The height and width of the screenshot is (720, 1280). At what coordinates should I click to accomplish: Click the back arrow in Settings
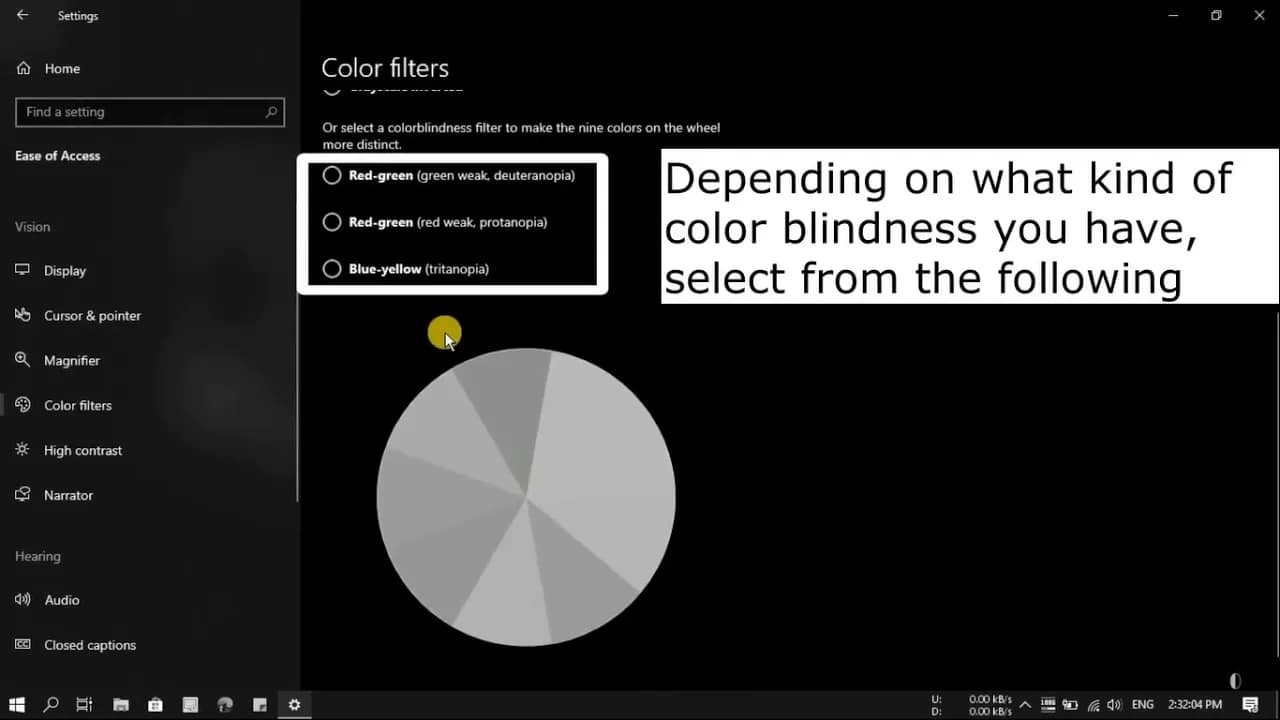22,16
